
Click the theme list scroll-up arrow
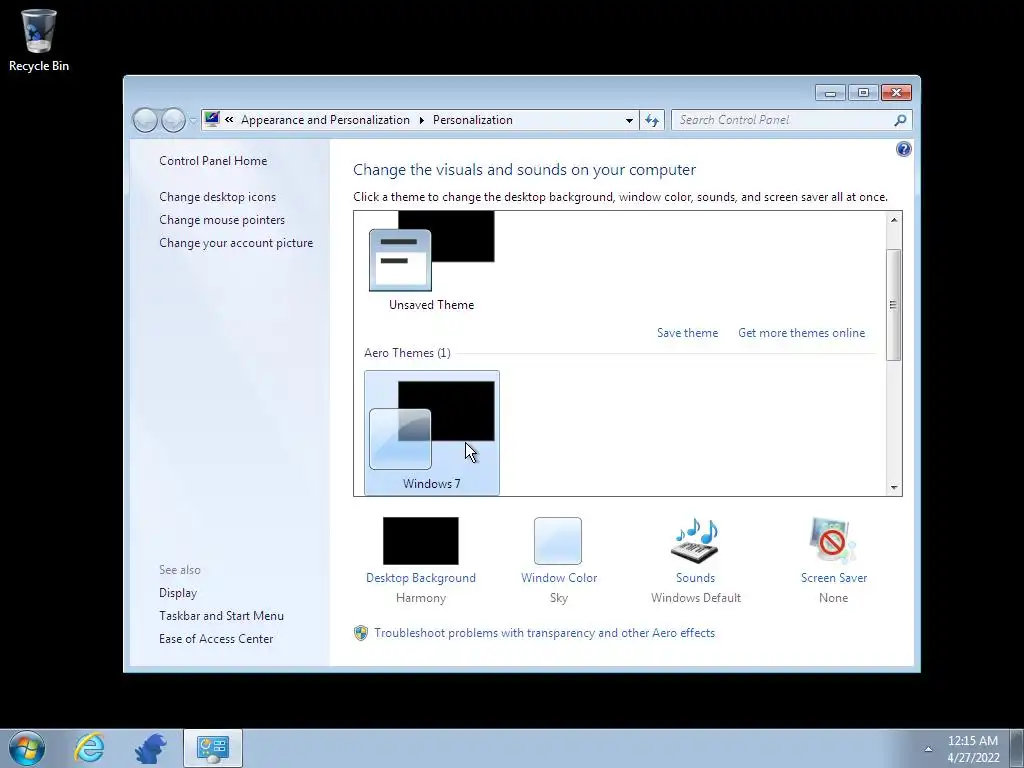tap(894, 220)
